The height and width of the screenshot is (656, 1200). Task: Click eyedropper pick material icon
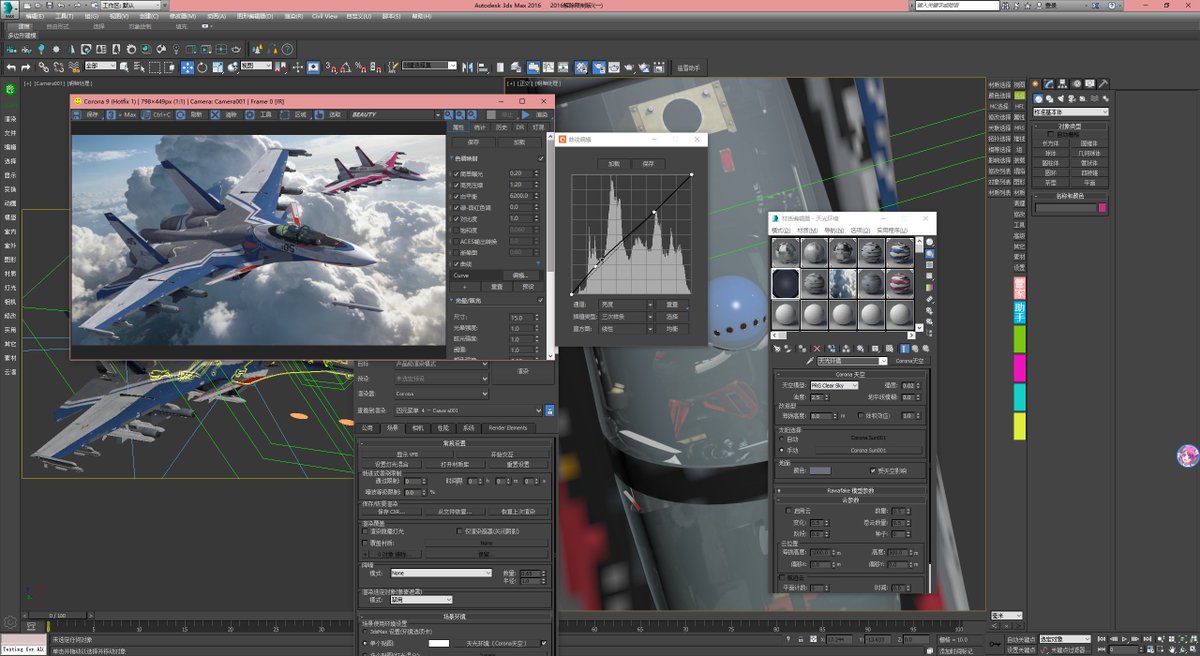click(810, 361)
